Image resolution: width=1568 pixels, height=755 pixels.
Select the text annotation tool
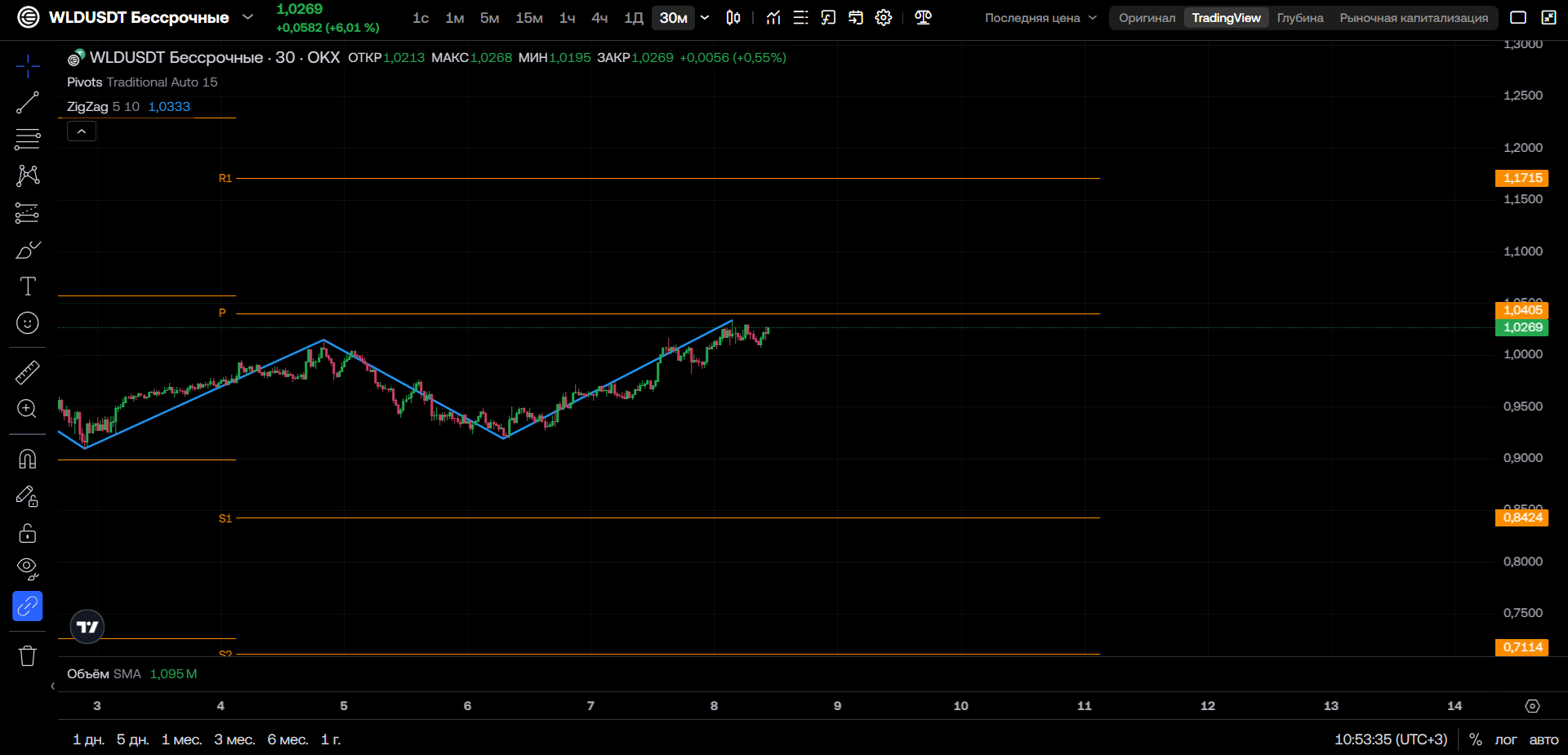[28, 286]
